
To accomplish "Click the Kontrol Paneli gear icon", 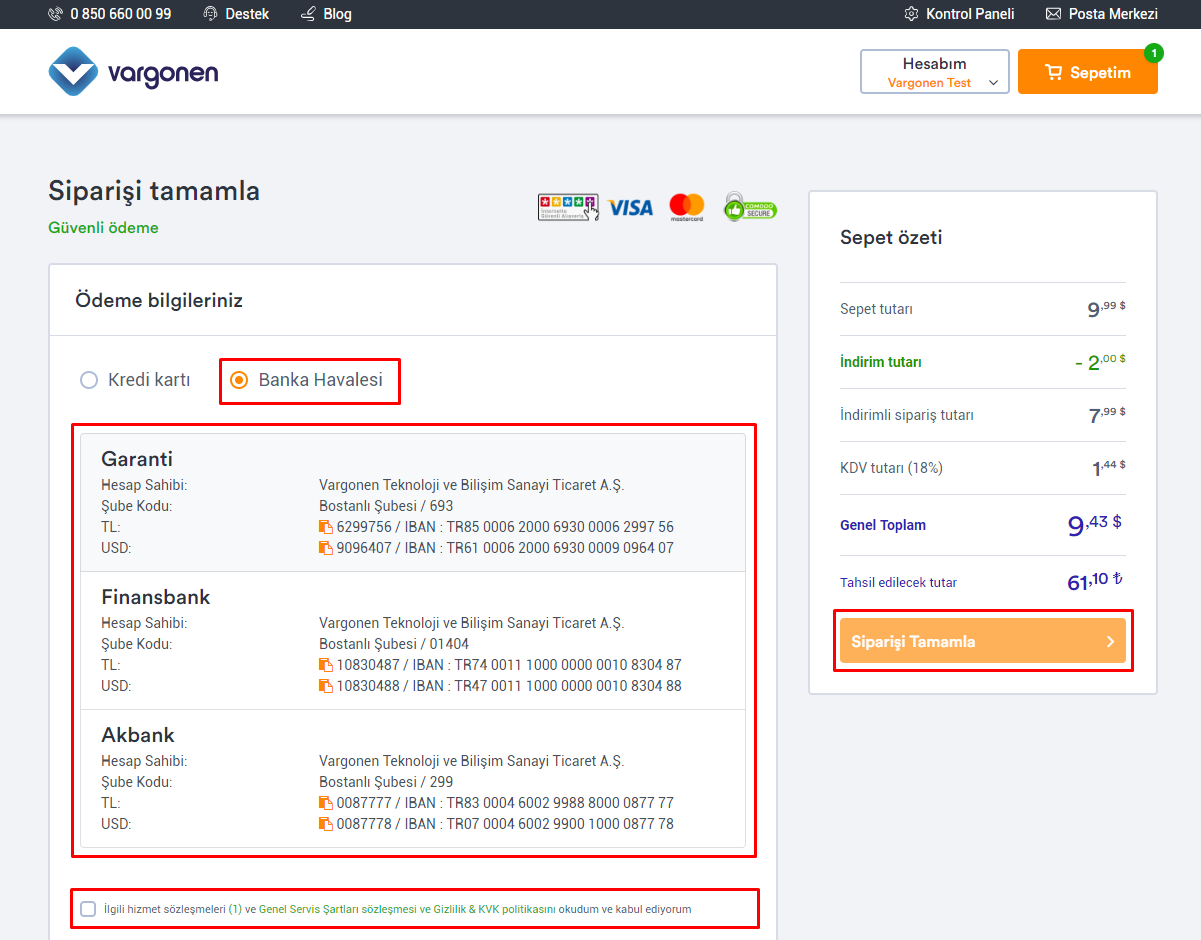I will pos(911,14).
